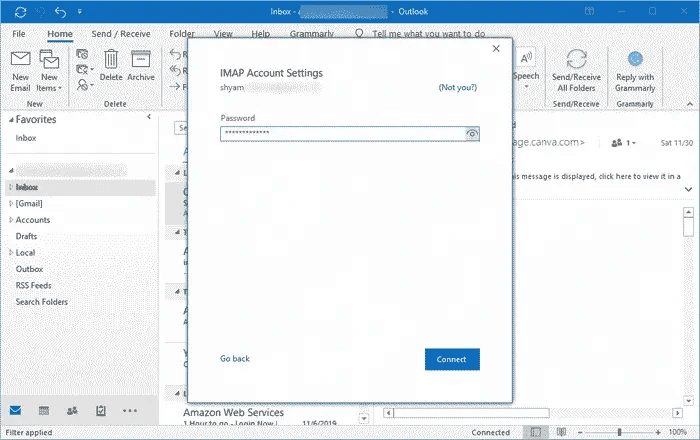Open the New Items menu
Viewport: 700px width, 440px height.
tap(49, 71)
